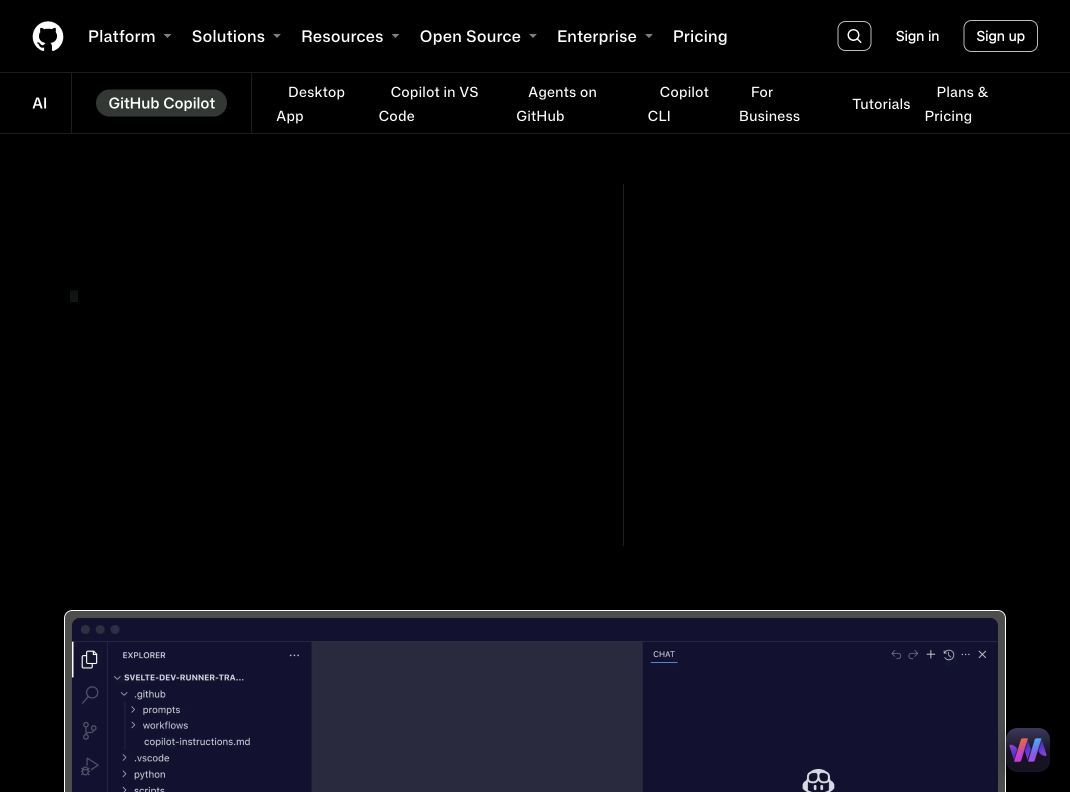Open Explorer panel three-dots menu
Viewport: 1070px width, 792px height.
click(x=294, y=655)
